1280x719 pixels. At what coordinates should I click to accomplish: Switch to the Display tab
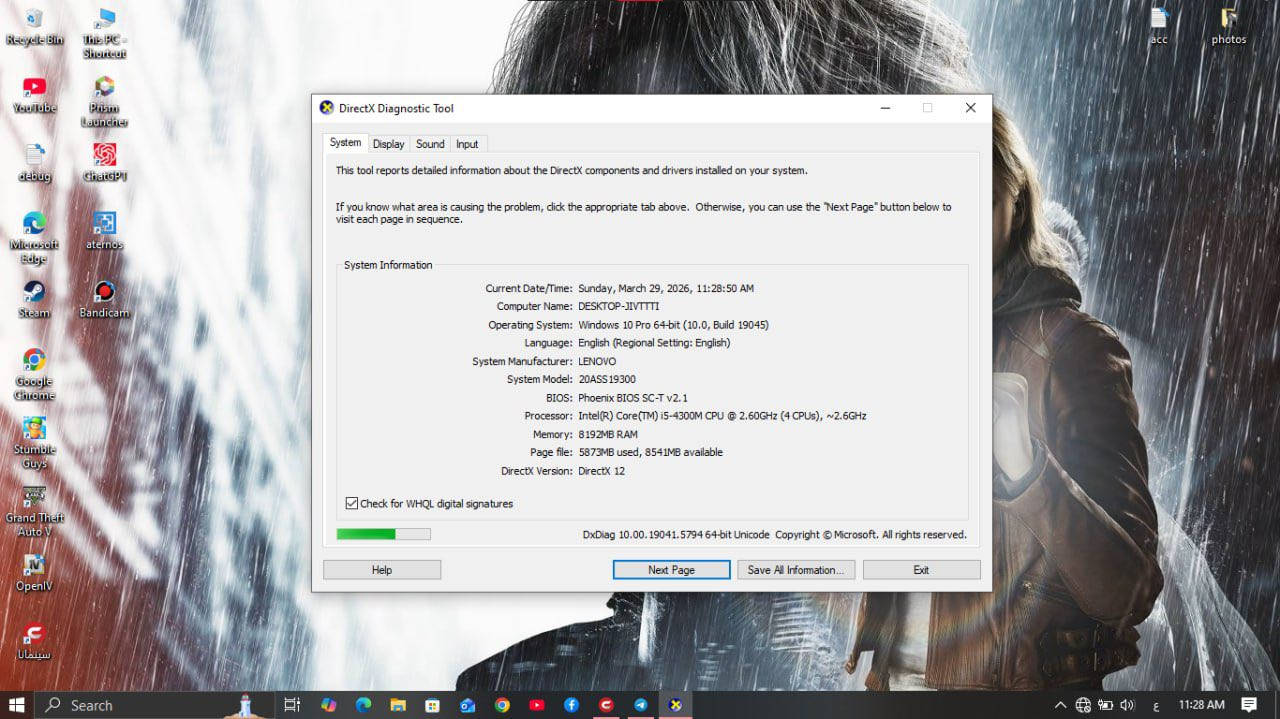click(388, 144)
